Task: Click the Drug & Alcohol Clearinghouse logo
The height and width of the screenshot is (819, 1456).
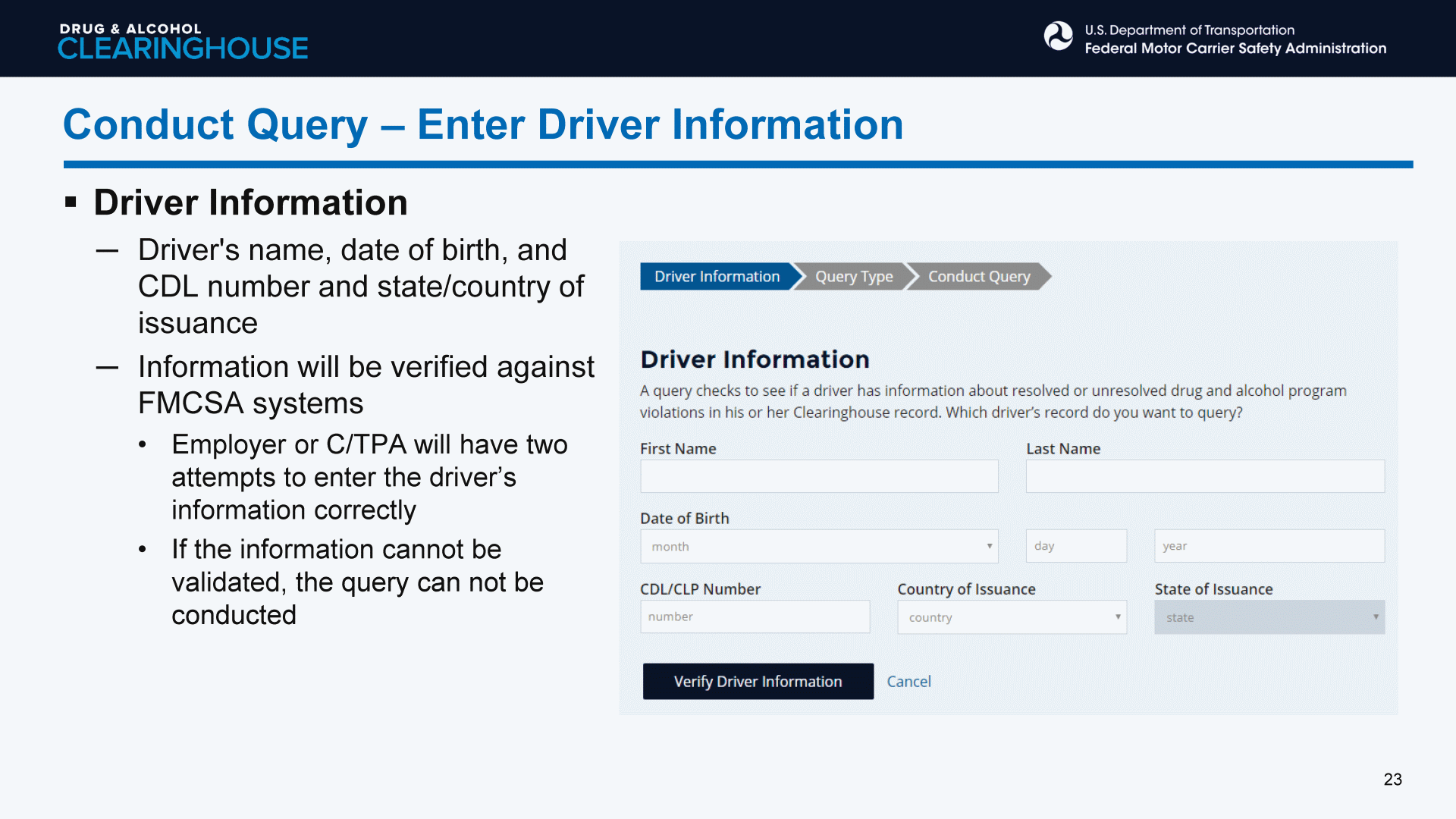Action: [183, 40]
